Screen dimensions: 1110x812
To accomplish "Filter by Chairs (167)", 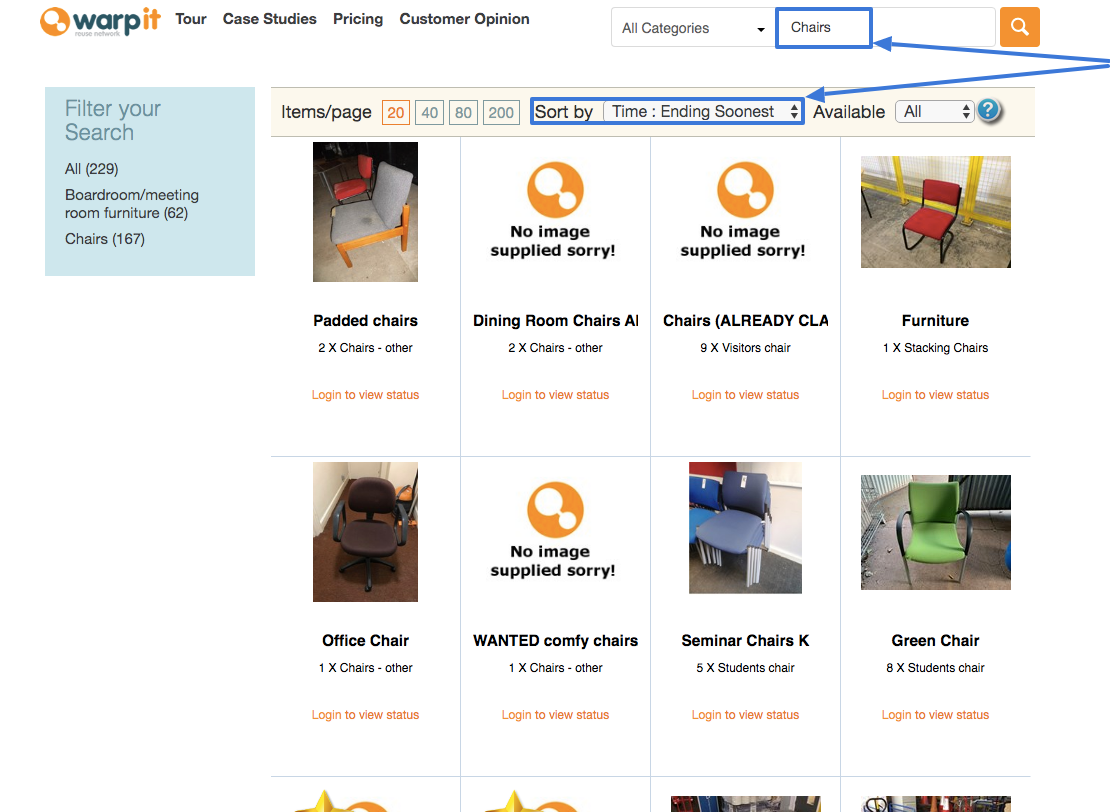I will pyautogui.click(x=105, y=239).
